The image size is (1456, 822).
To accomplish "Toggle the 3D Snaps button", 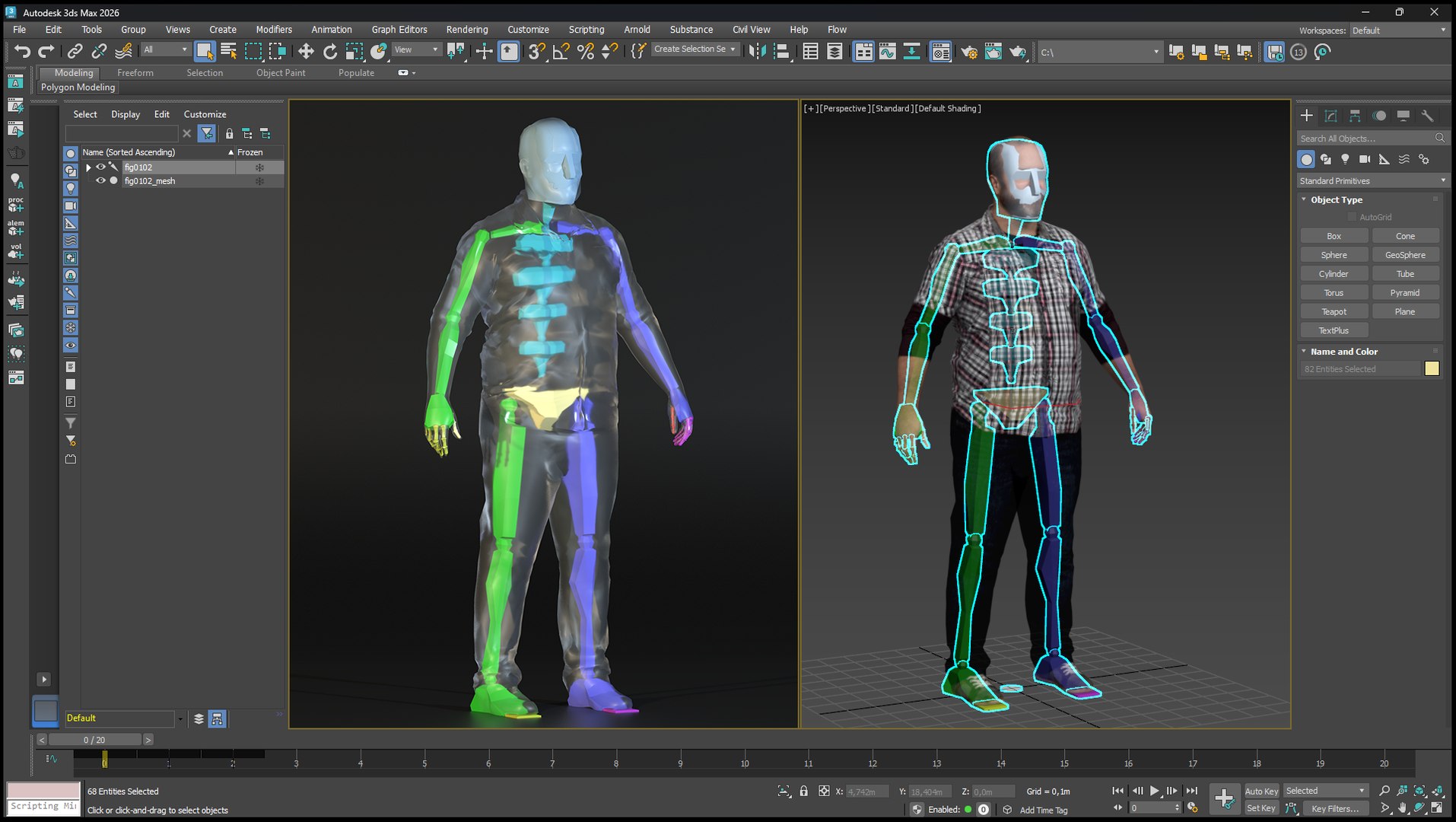I will click(536, 52).
